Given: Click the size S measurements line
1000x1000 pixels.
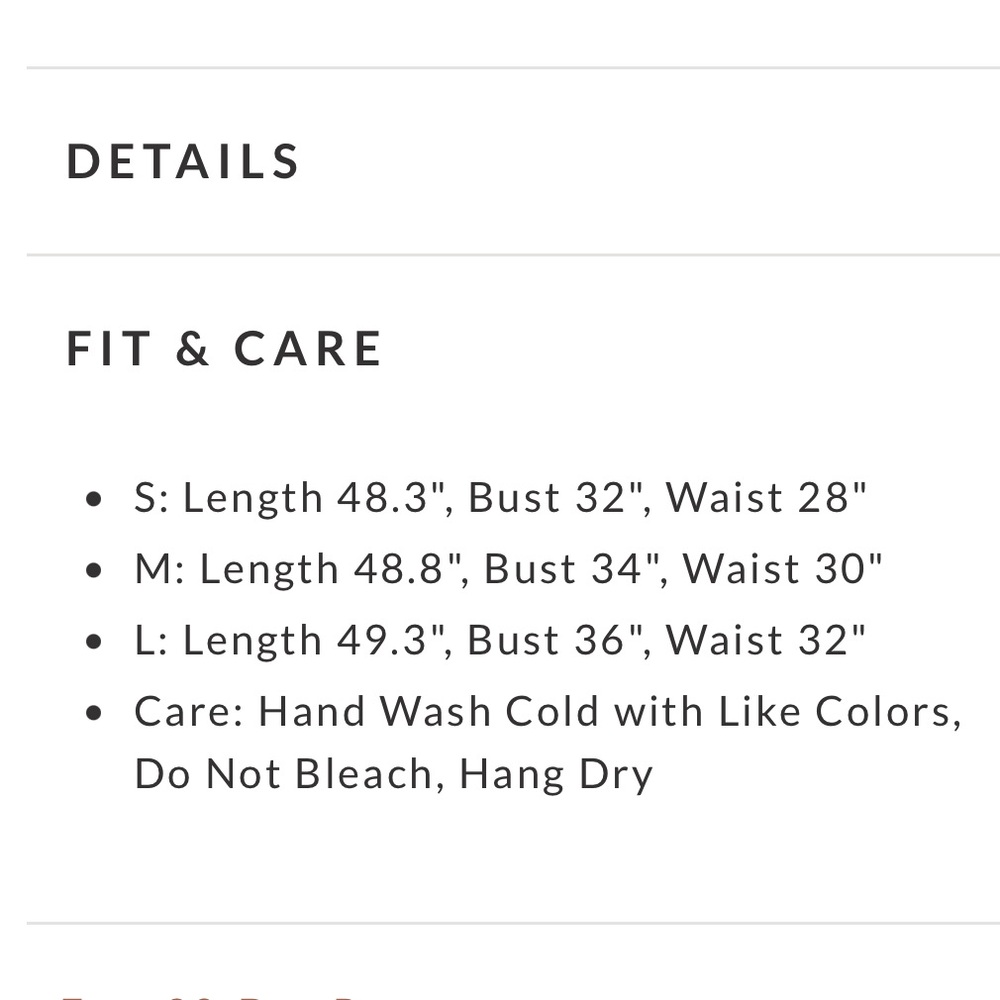Looking at the screenshot, I should [x=500, y=498].
